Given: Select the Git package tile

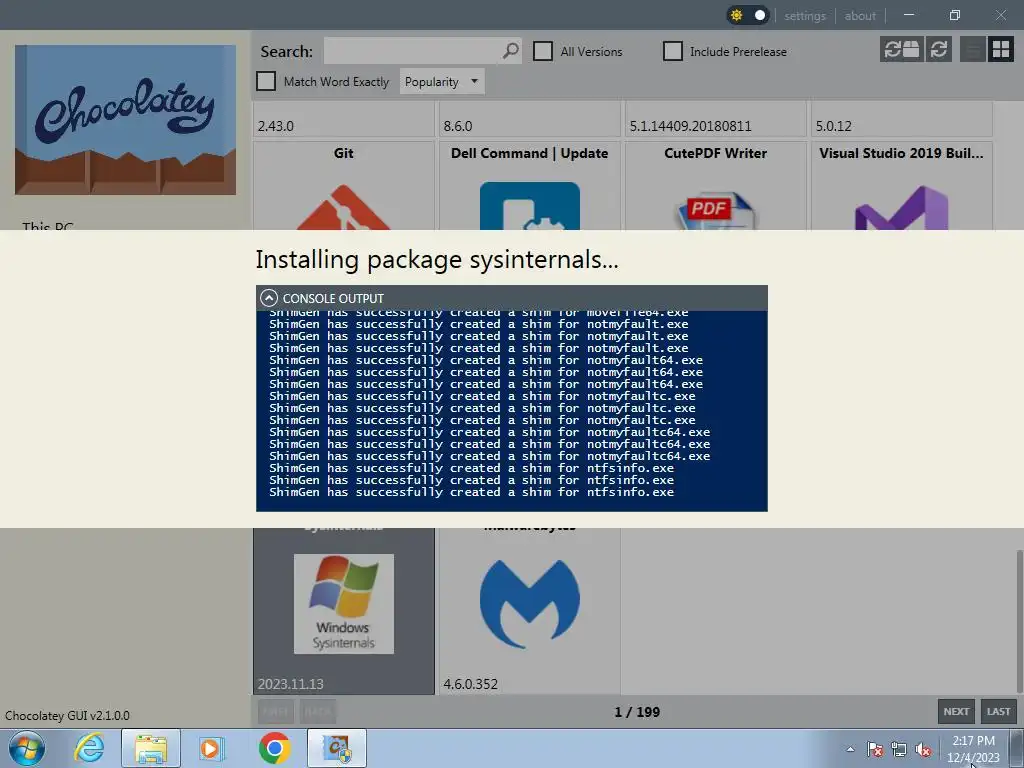Looking at the screenshot, I should (344, 185).
